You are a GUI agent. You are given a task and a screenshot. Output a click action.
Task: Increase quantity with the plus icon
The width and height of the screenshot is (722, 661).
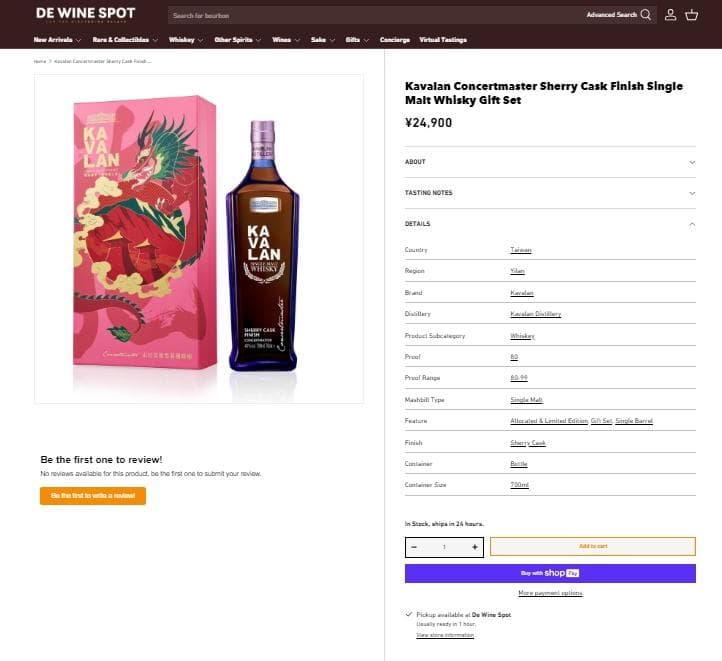pos(475,547)
